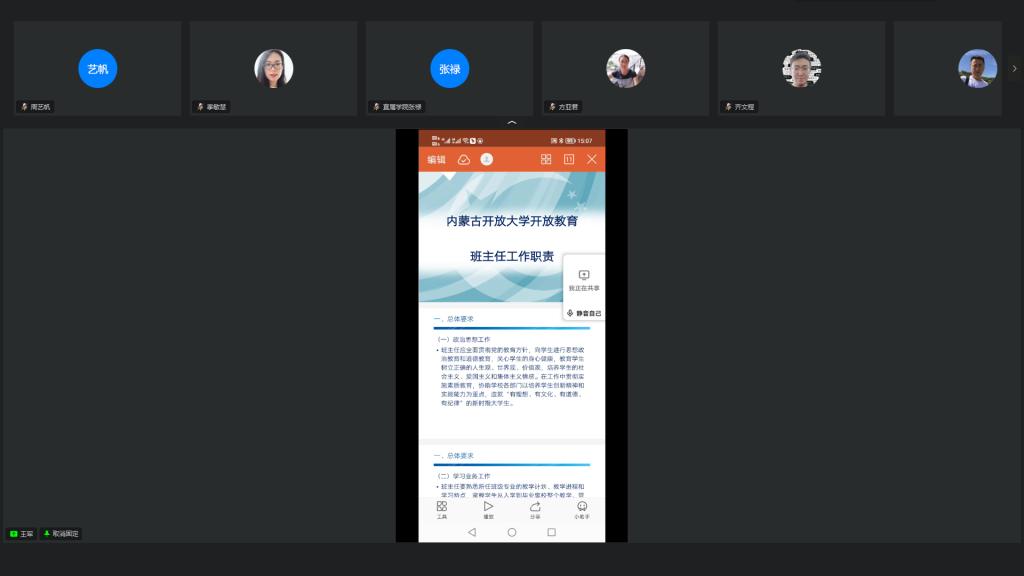Click the 15:07 time in phone status bar
Image resolution: width=1024 pixels, height=576 pixels.
click(x=584, y=140)
